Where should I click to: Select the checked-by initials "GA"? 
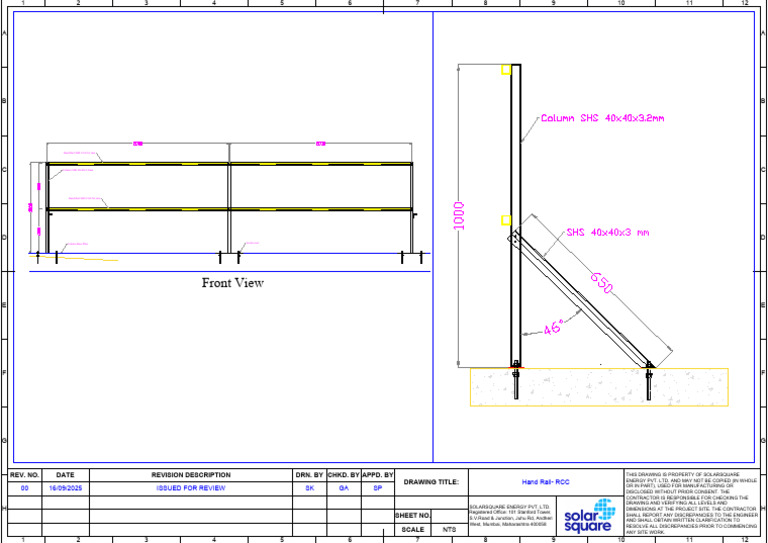click(344, 488)
